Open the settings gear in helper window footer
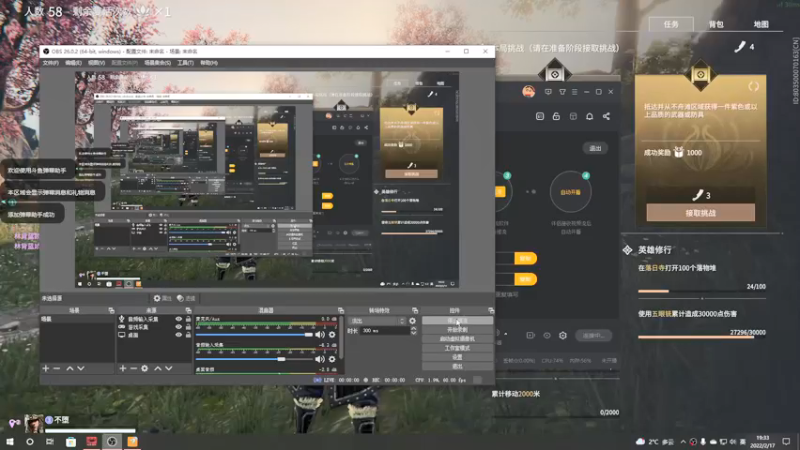 click(x=563, y=335)
